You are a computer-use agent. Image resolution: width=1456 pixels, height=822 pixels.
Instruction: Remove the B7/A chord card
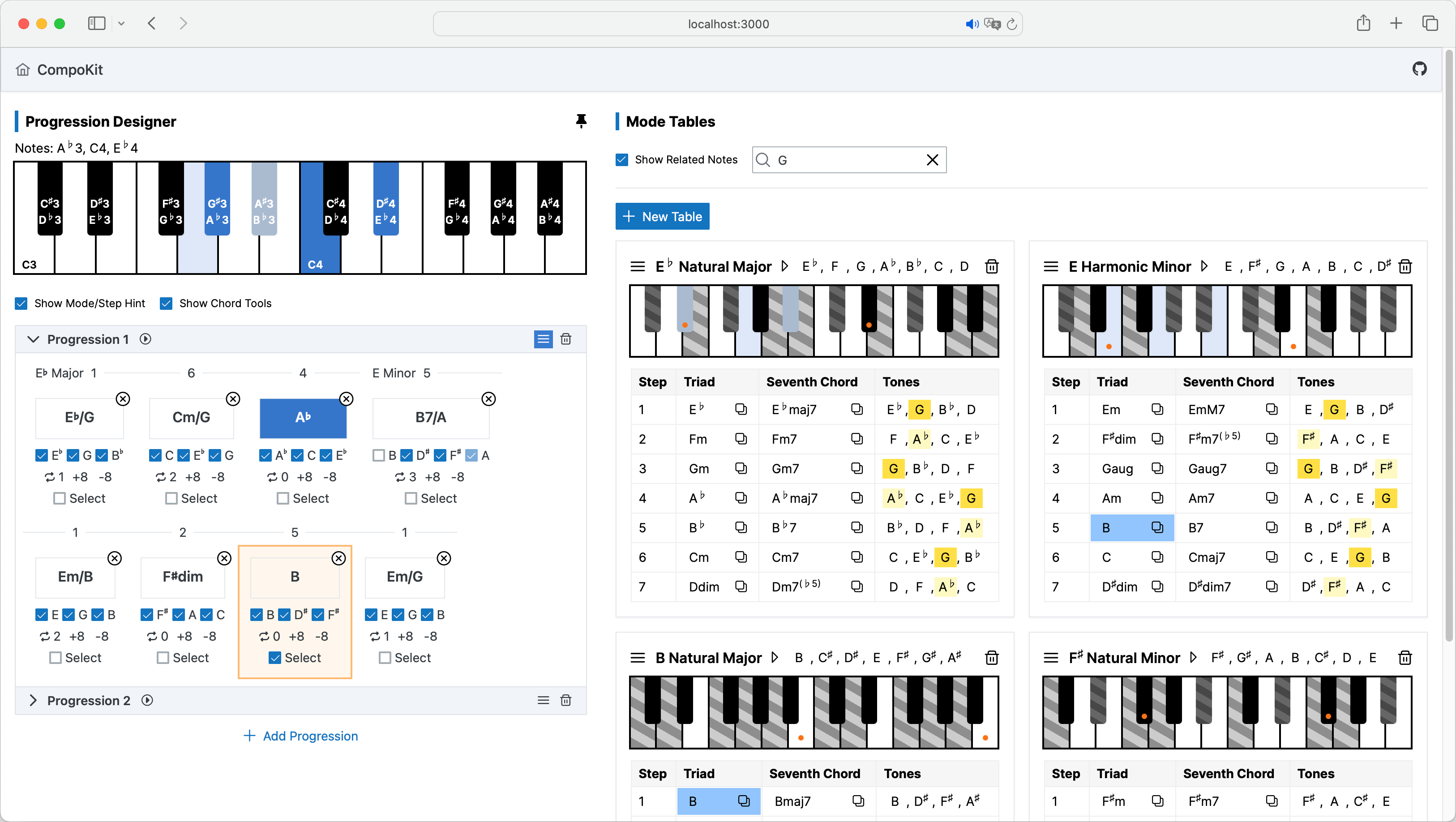click(x=488, y=399)
